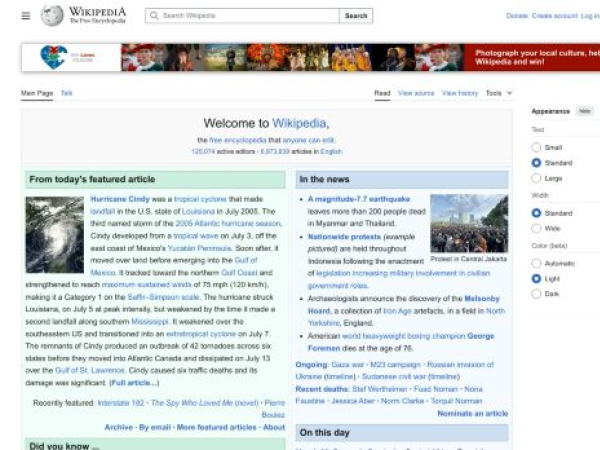Open world heavyweight boxing champion link

(404, 336)
